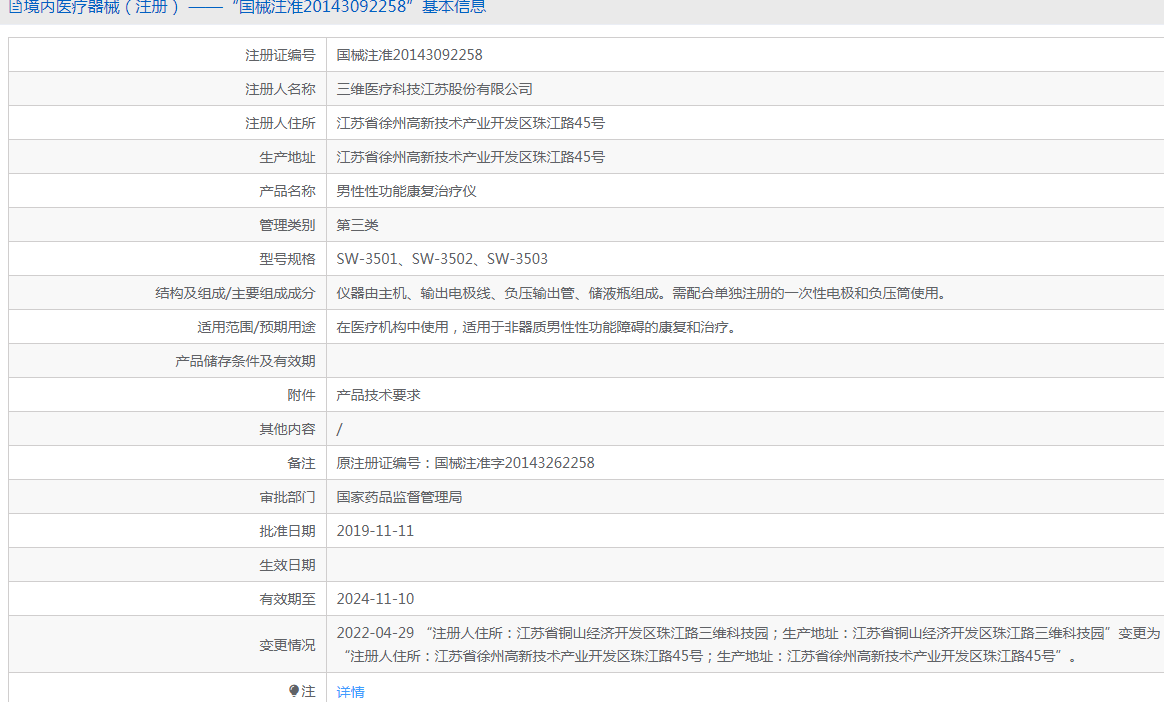Click the 附件 label

pos(301,396)
